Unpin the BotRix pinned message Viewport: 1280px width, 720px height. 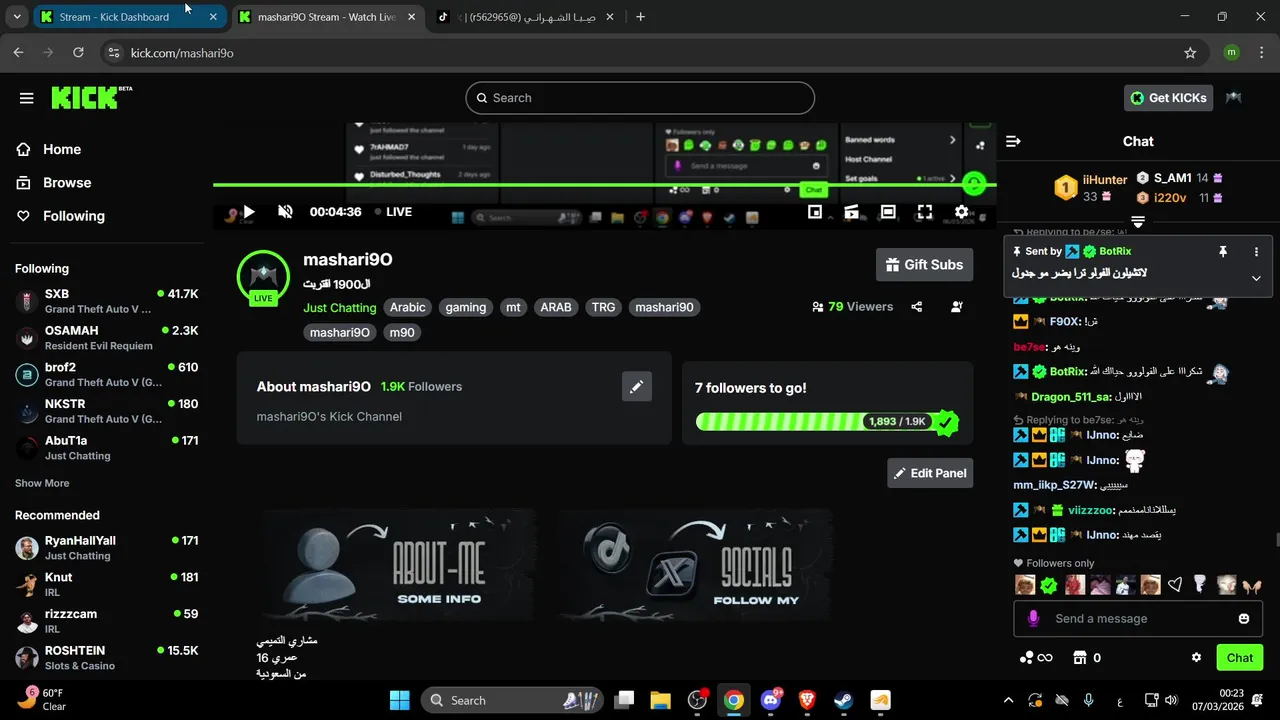pos(1222,252)
